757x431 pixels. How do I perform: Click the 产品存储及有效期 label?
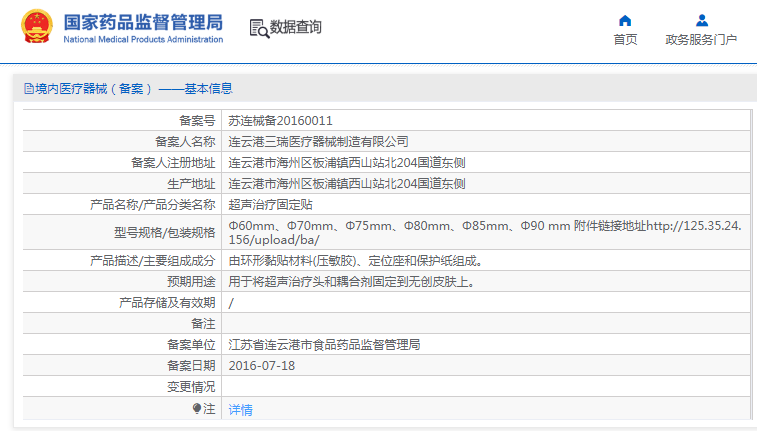(x=167, y=303)
